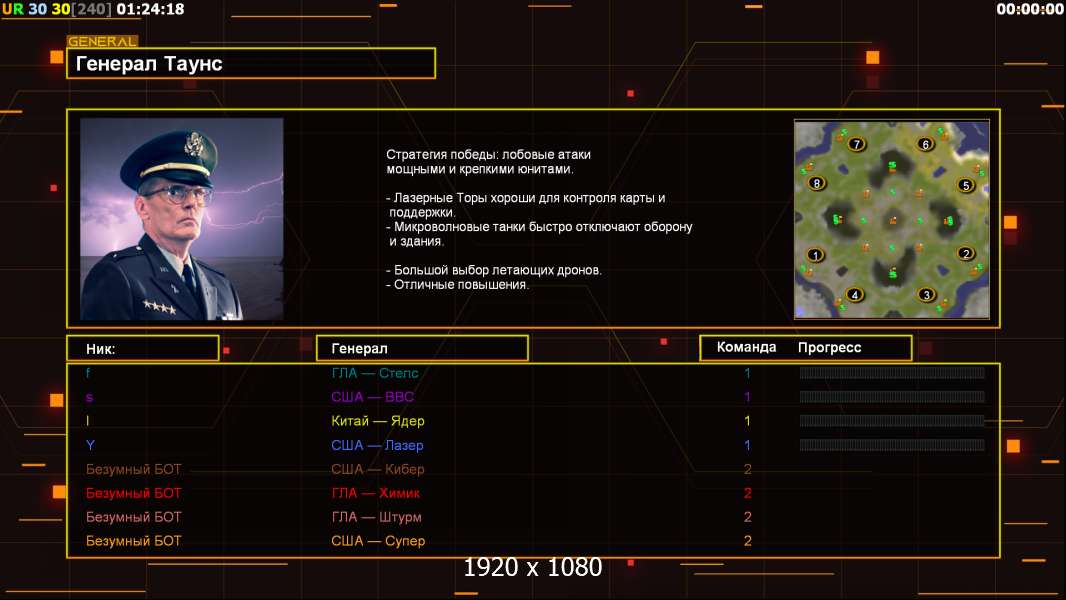Click the 'Китай — Ядер' general entry

point(378,421)
